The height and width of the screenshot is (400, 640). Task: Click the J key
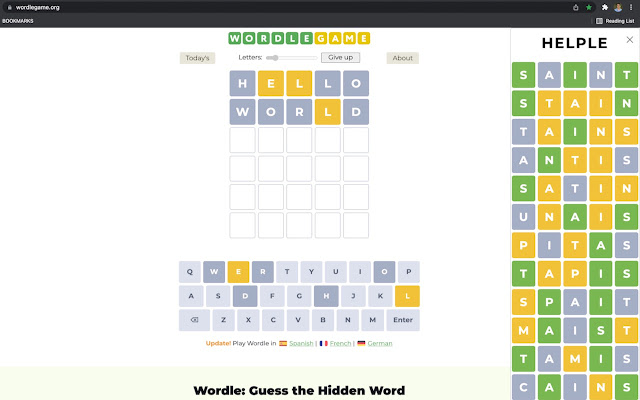[x=353, y=296]
